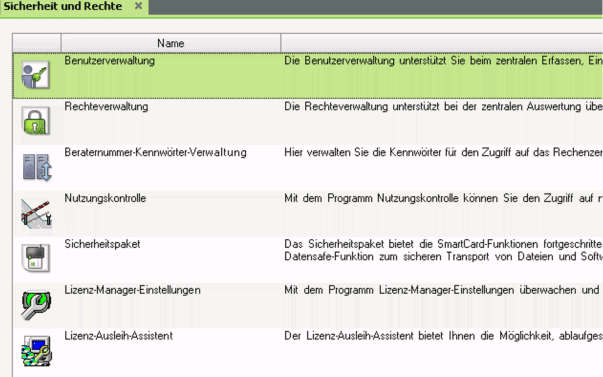
Task: Click description 'Der Lizenz-Ausleih-Assistent bietet Ihnen'
Action: click(x=443, y=336)
